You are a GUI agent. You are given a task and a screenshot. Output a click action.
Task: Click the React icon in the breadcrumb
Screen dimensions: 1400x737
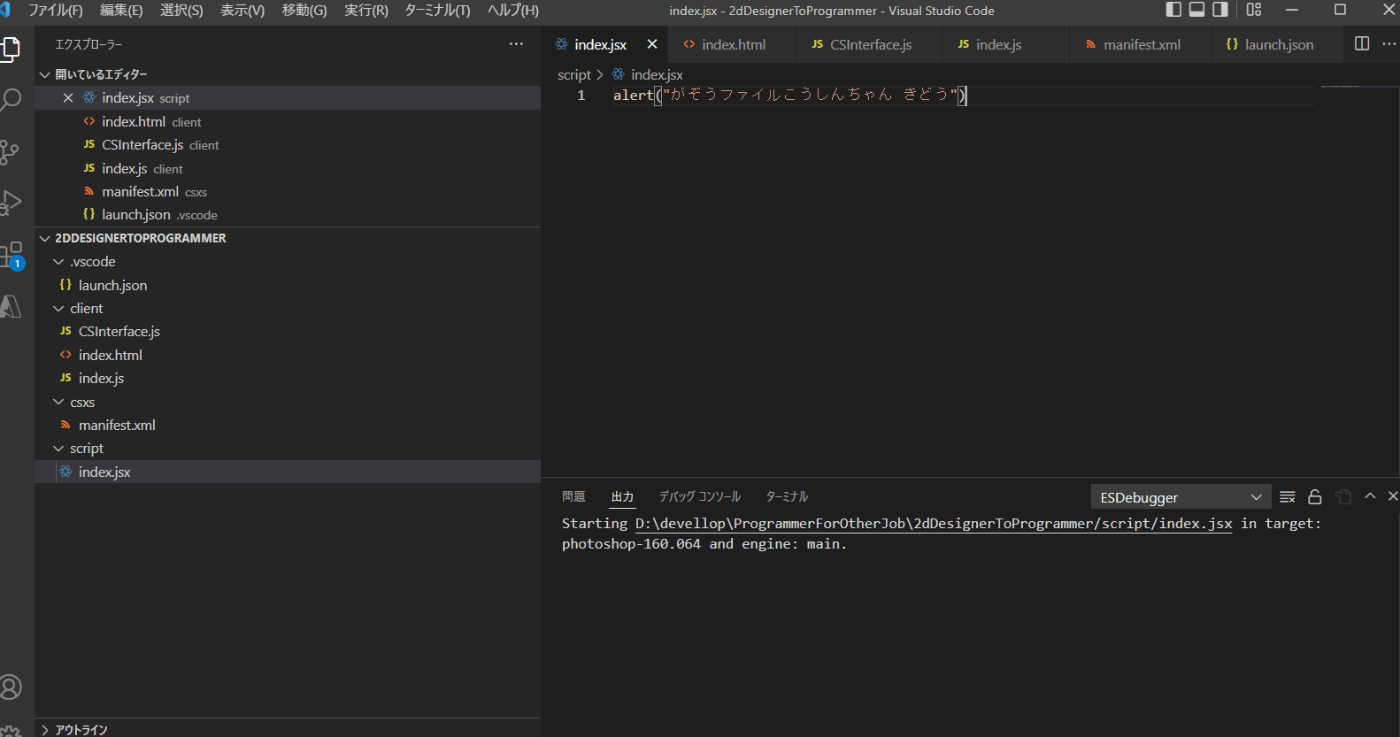[618, 75]
